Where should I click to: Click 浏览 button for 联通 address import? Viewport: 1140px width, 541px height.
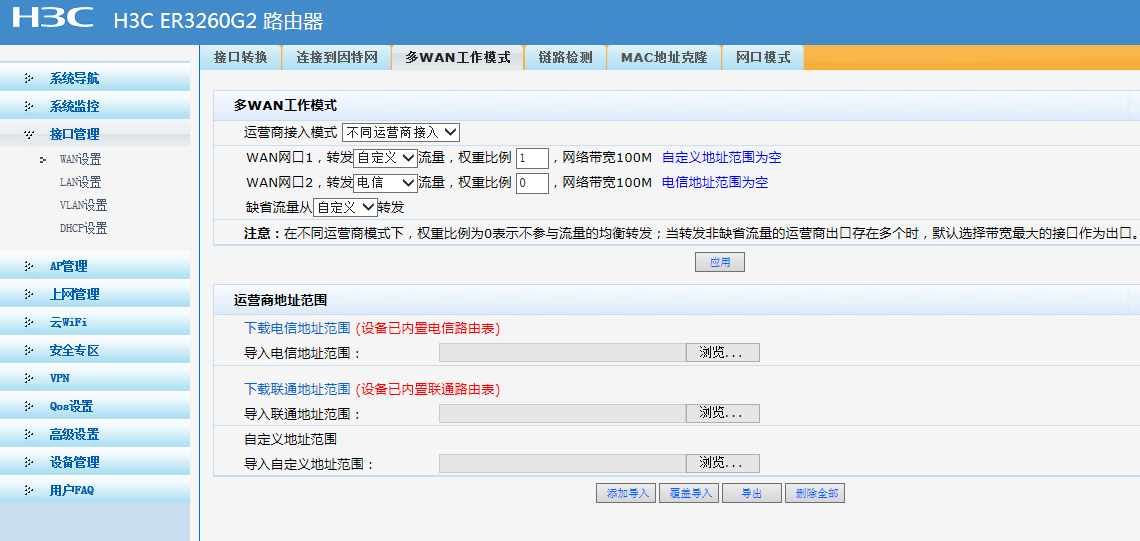point(723,414)
